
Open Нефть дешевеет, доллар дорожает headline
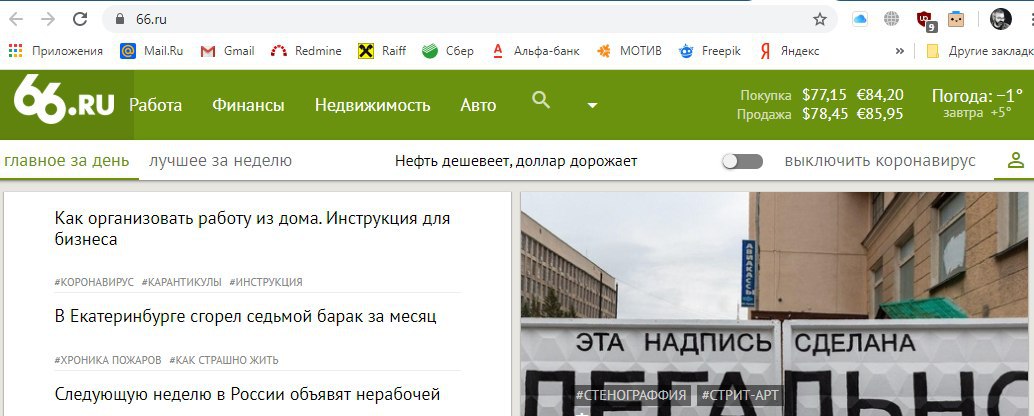(516, 161)
